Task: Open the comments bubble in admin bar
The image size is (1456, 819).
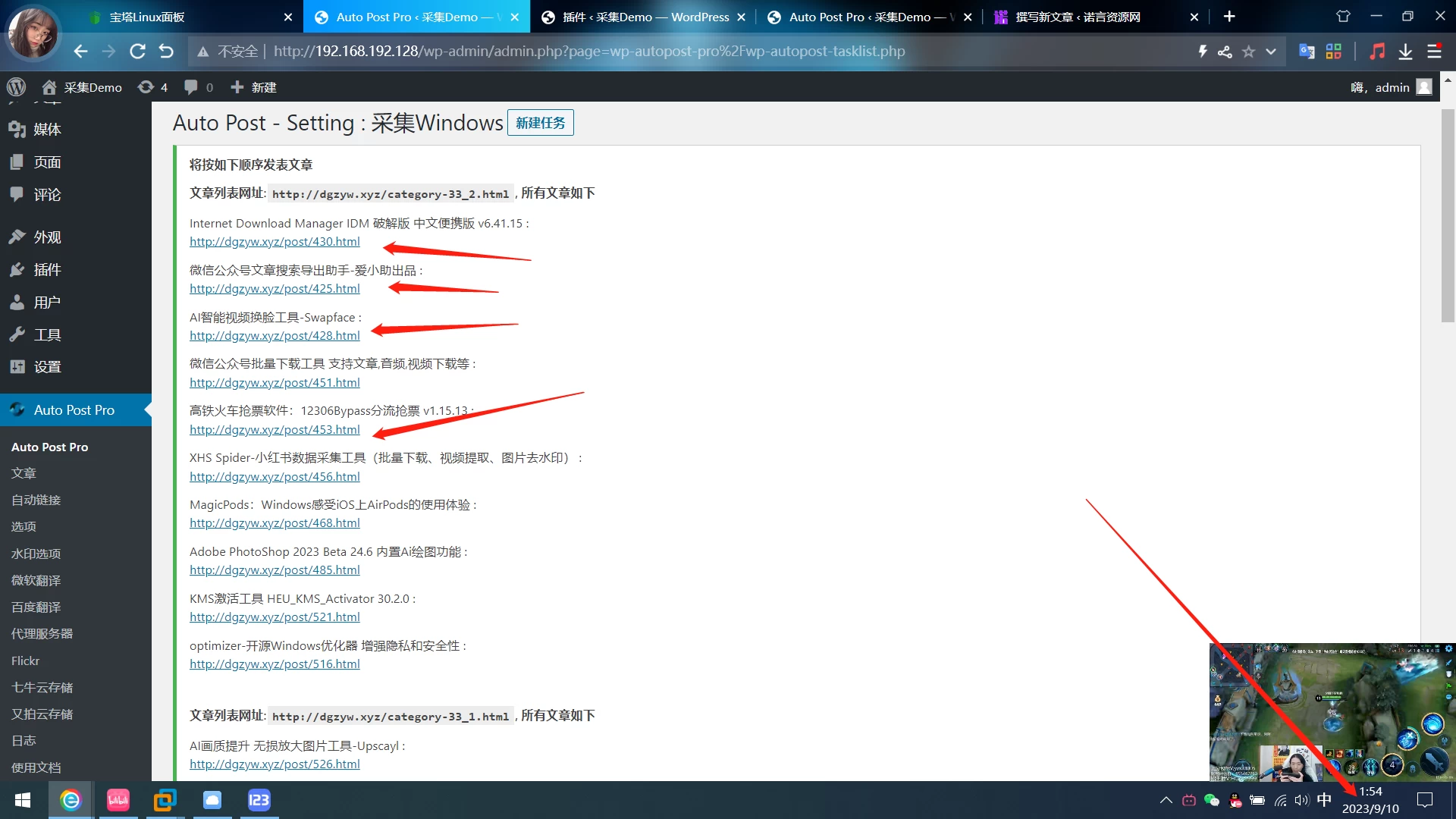Action: (x=199, y=87)
